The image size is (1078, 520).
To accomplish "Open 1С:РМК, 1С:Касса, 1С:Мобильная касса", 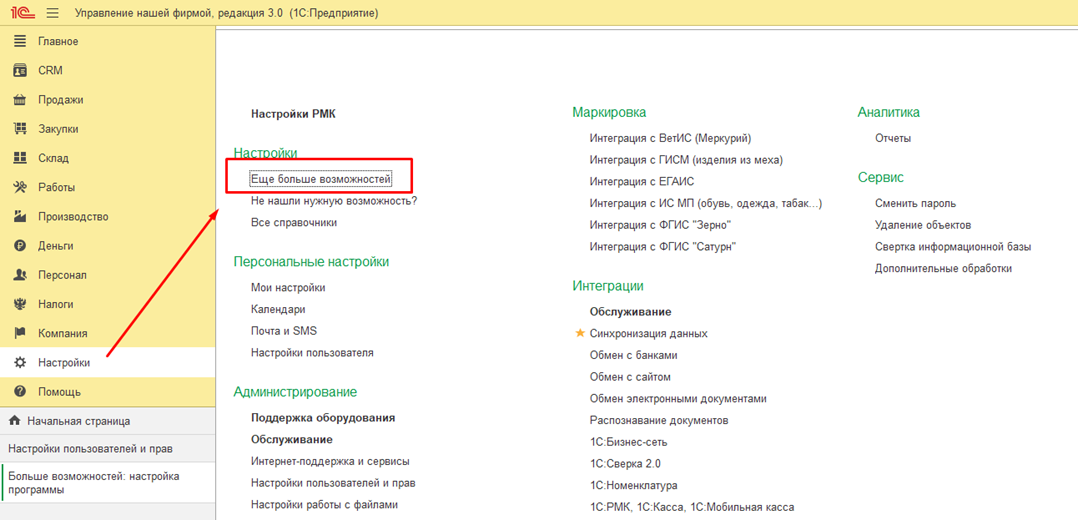I will (692, 508).
